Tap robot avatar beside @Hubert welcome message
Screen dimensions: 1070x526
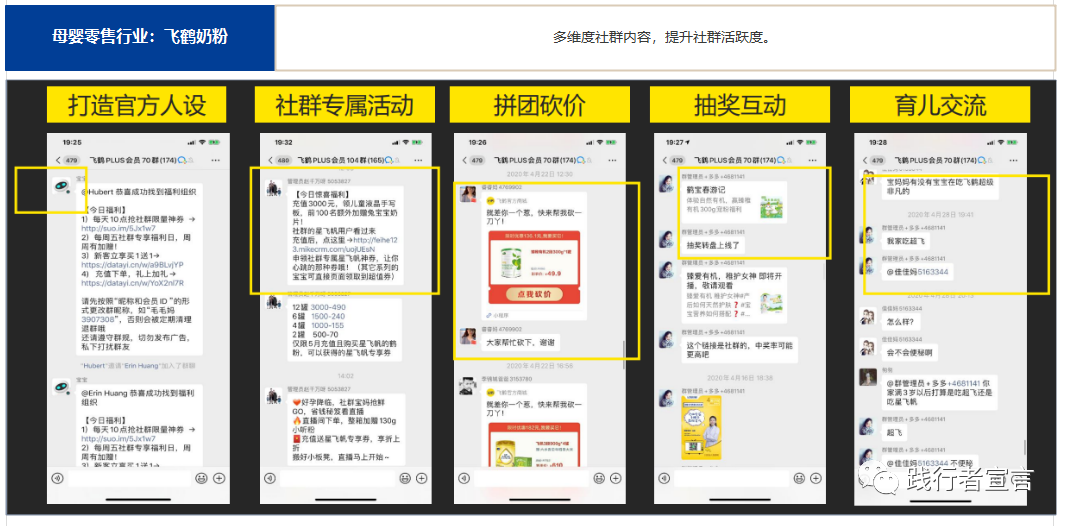(x=62, y=188)
